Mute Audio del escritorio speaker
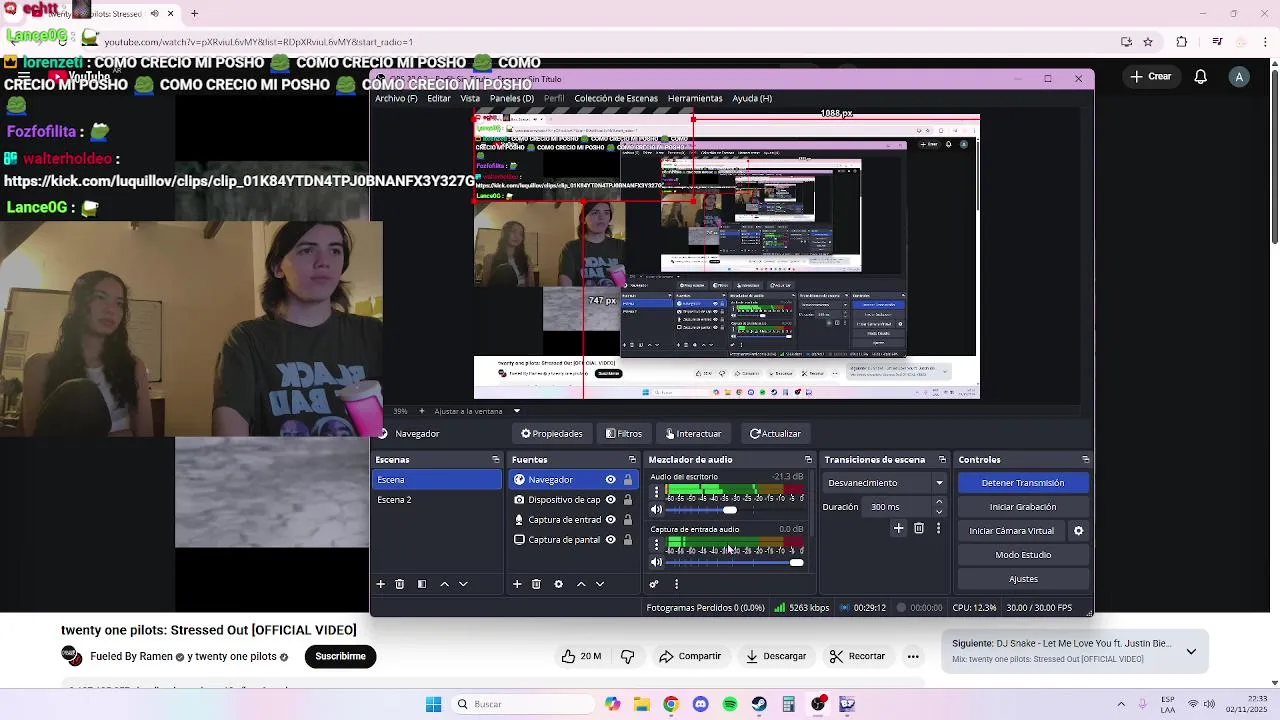Viewport: 1280px width, 720px height. (656, 510)
